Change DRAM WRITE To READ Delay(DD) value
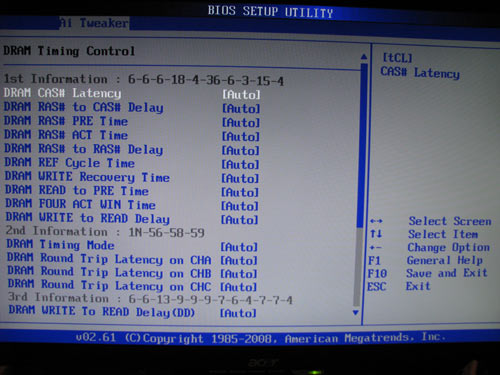500x375 pixels. pyautogui.click(x=238, y=313)
